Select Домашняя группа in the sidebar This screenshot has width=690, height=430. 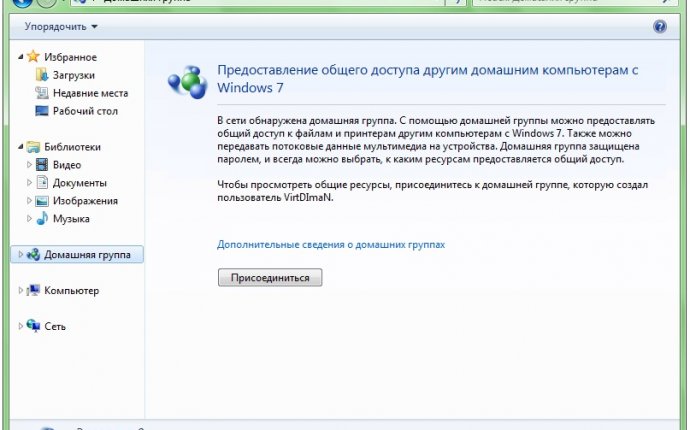click(87, 255)
